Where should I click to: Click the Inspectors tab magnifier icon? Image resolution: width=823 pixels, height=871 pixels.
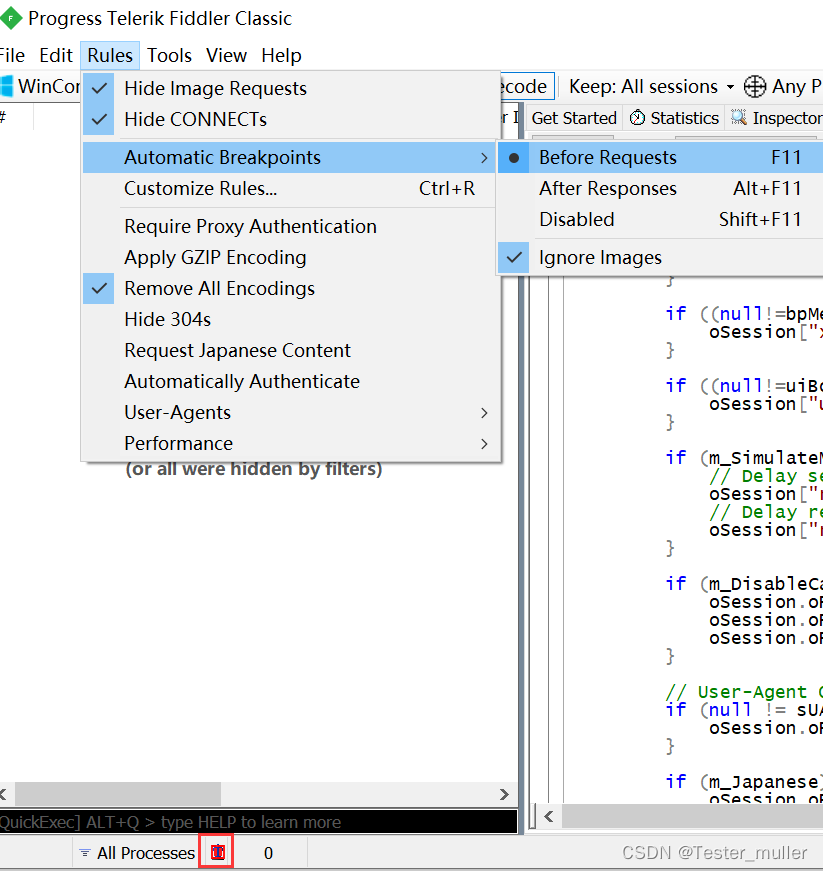(x=739, y=117)
